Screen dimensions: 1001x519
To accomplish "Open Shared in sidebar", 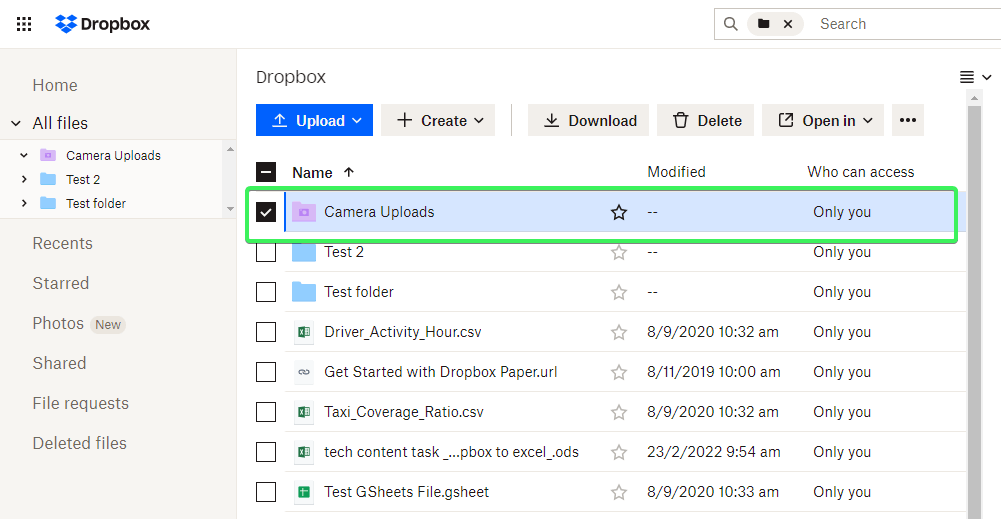I will click(x=59, y=363).
